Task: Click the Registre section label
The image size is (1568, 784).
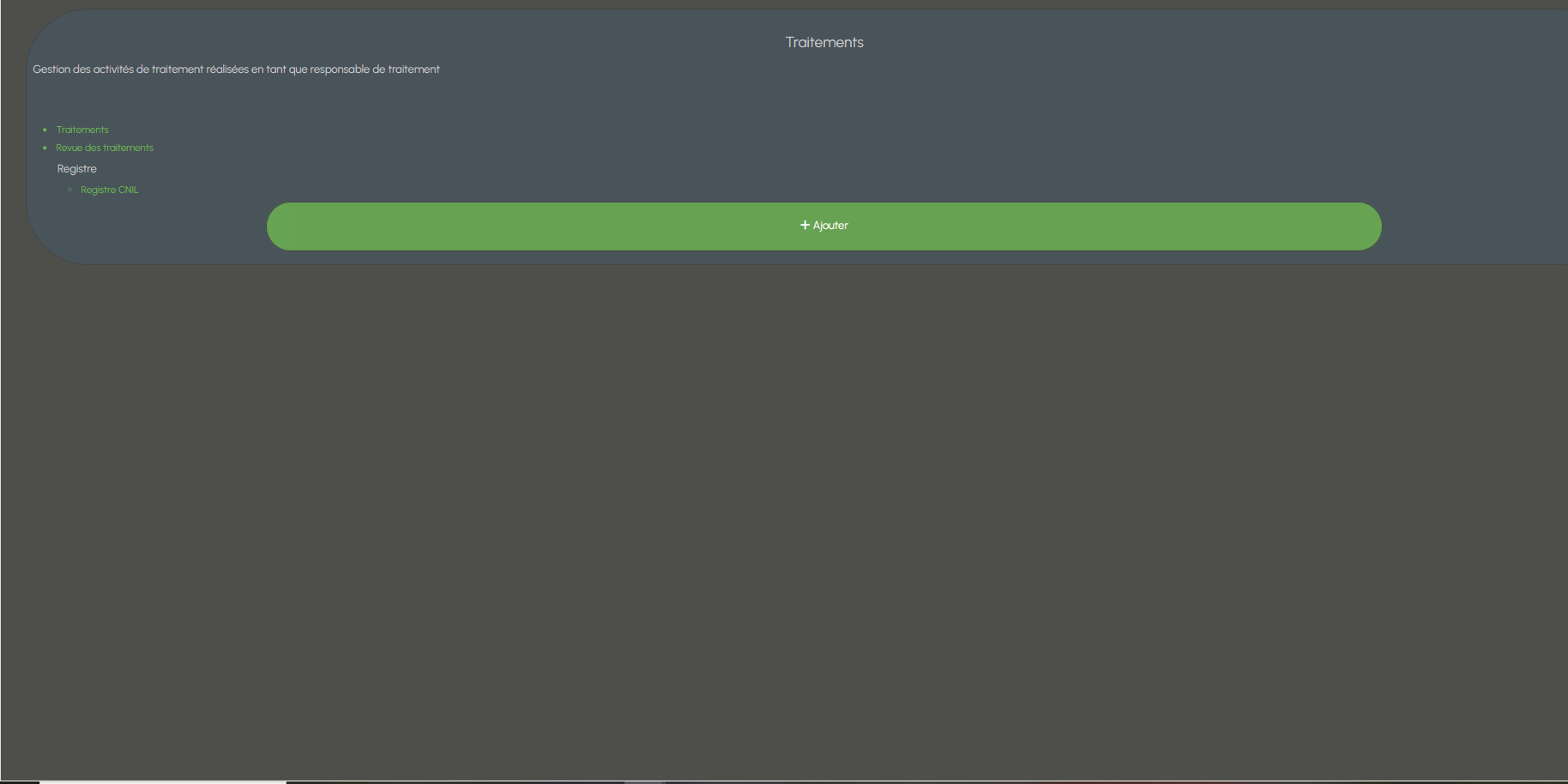Action: coord(76,169)
